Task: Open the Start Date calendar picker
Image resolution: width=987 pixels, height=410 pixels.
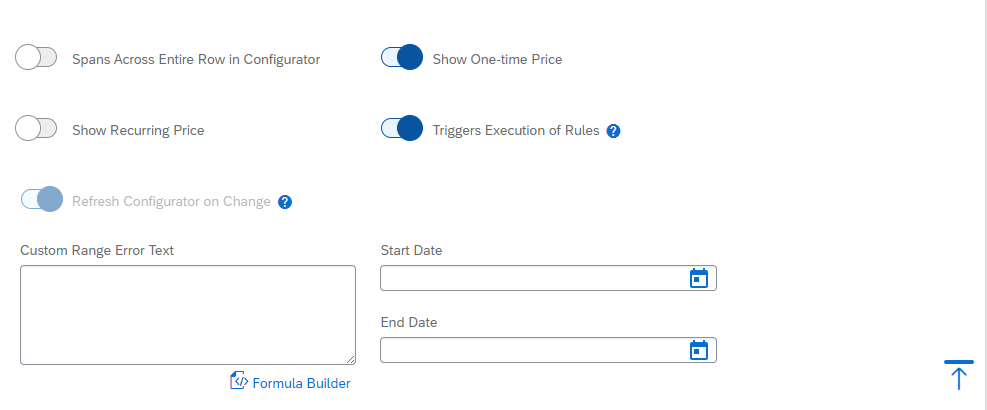Action: coord(699,278)
